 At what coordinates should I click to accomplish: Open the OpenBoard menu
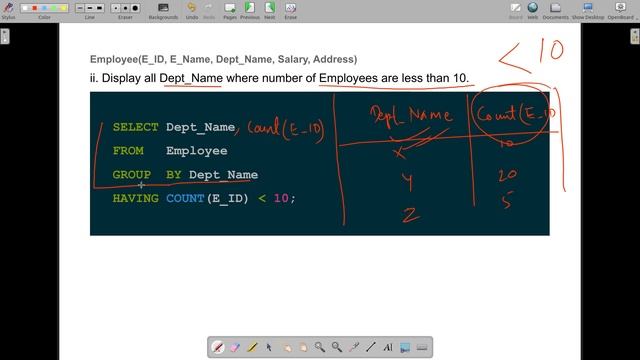tap(621, 10)
